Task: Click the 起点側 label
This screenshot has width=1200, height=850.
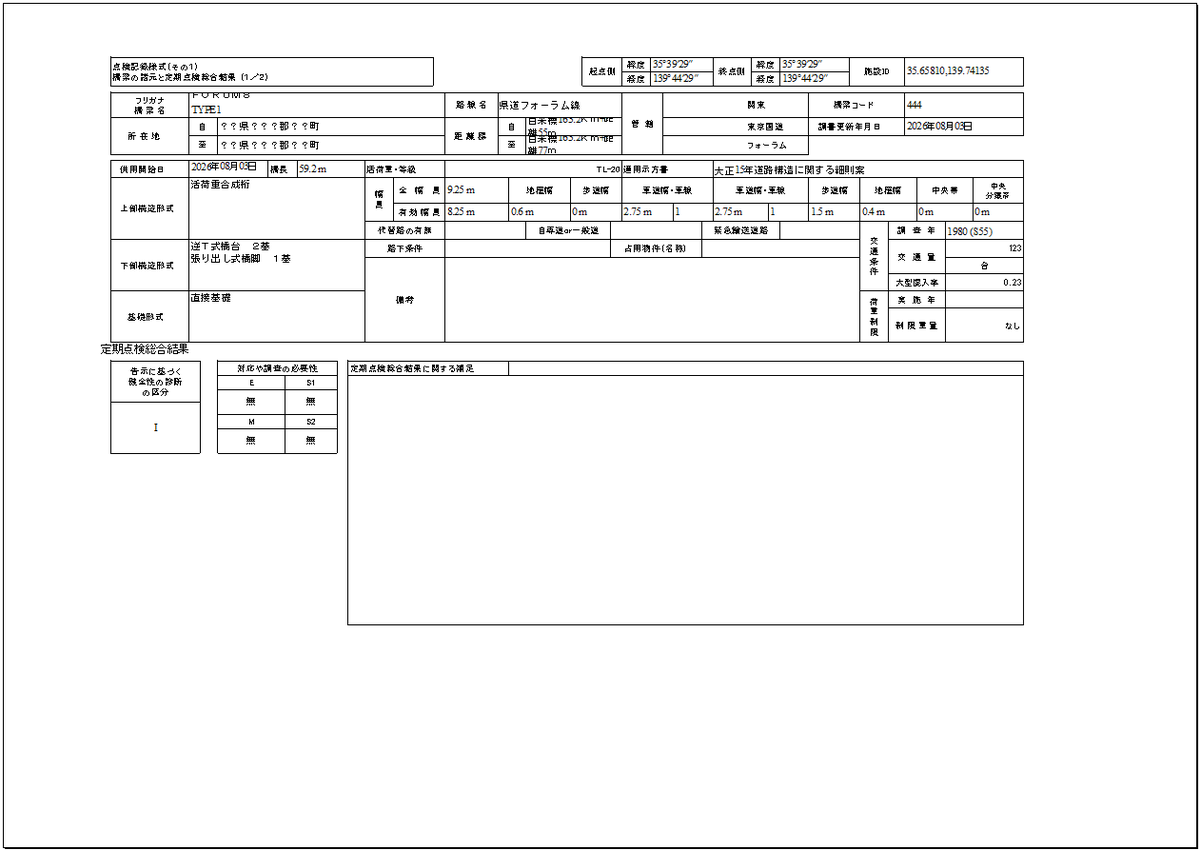Action: [602, 72]
